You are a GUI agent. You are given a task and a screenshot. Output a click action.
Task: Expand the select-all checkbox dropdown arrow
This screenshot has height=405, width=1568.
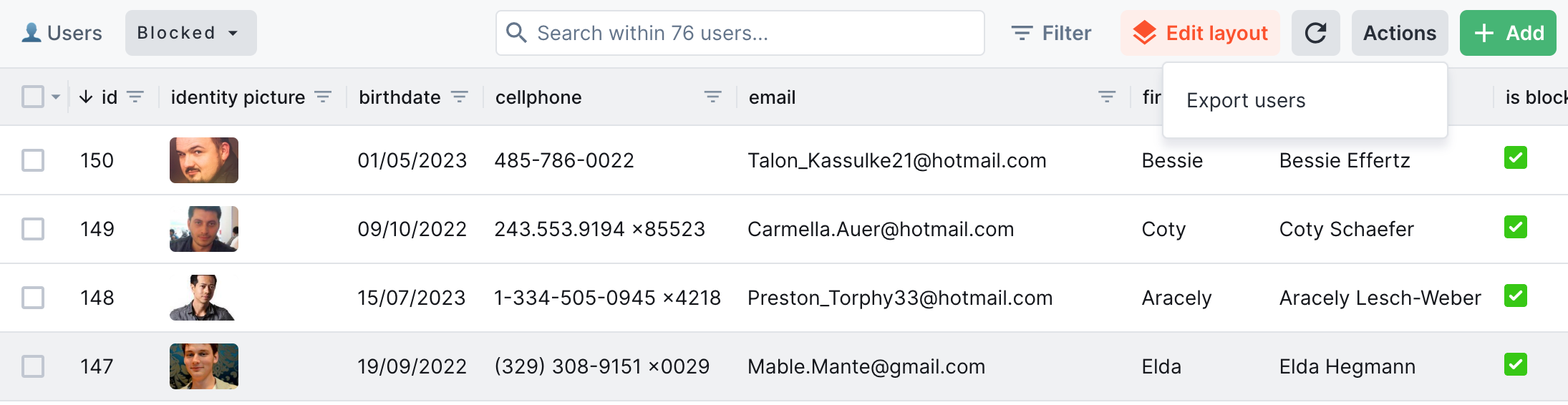(x=56, y=97)
